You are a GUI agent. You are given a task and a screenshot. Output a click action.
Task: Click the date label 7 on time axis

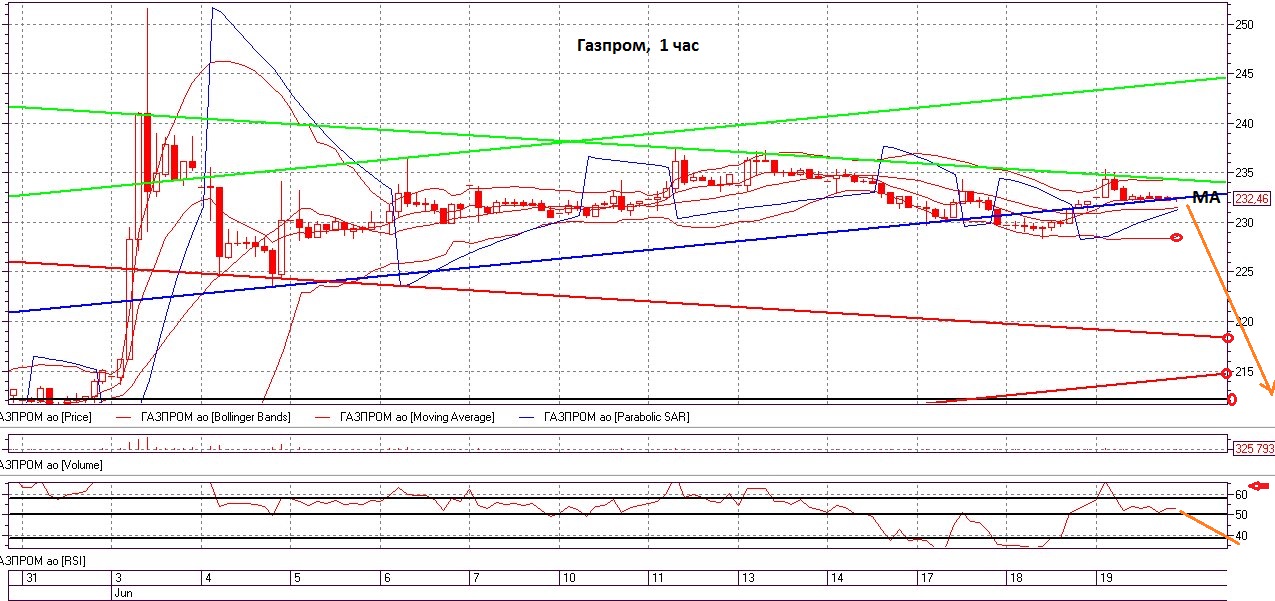(476, 578)
